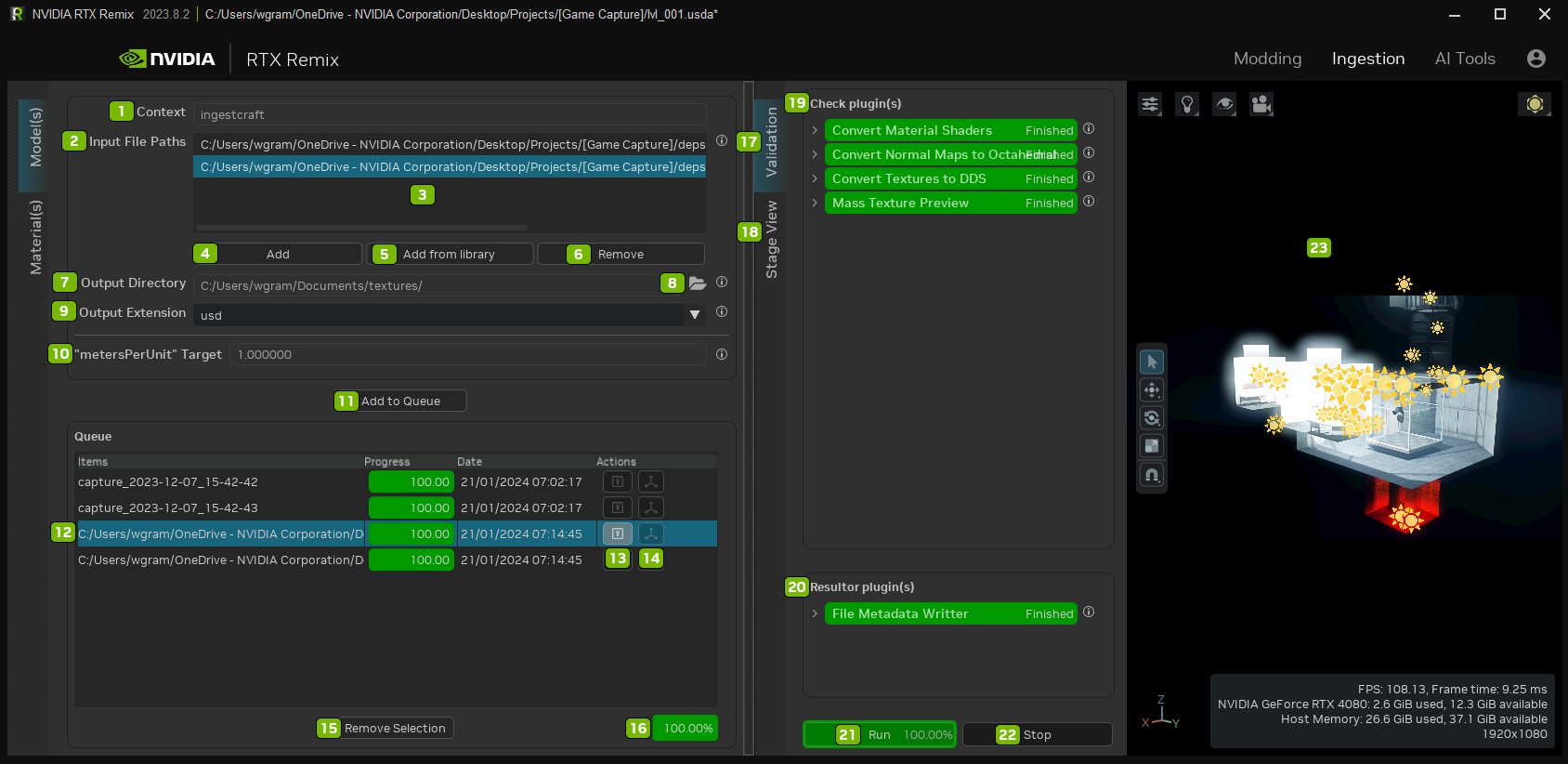Expand Convert Normal Maps to Octahedral plugin
The image size is (1568, 764).
815,154
